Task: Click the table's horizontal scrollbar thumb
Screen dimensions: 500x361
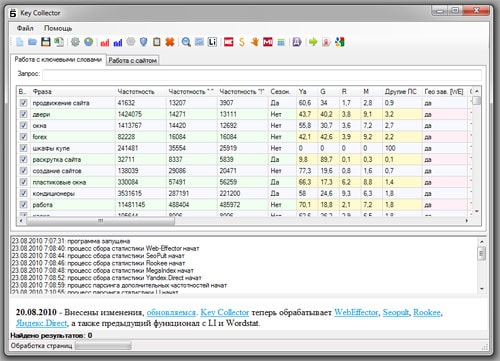Action: pyautogui.click(x=100, y=221)
